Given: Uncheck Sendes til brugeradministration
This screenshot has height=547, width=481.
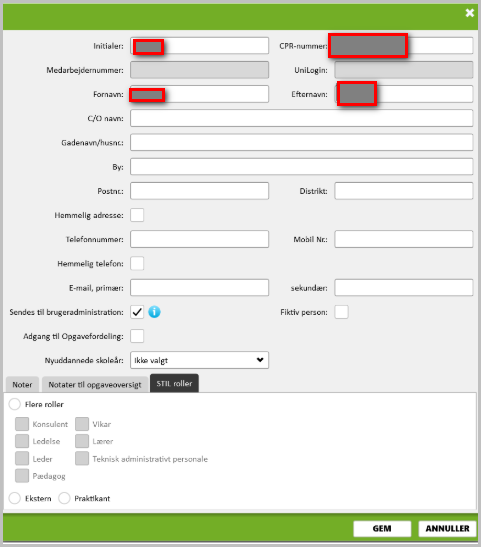Looking at the screenshot, I should (x=137, y=312).
